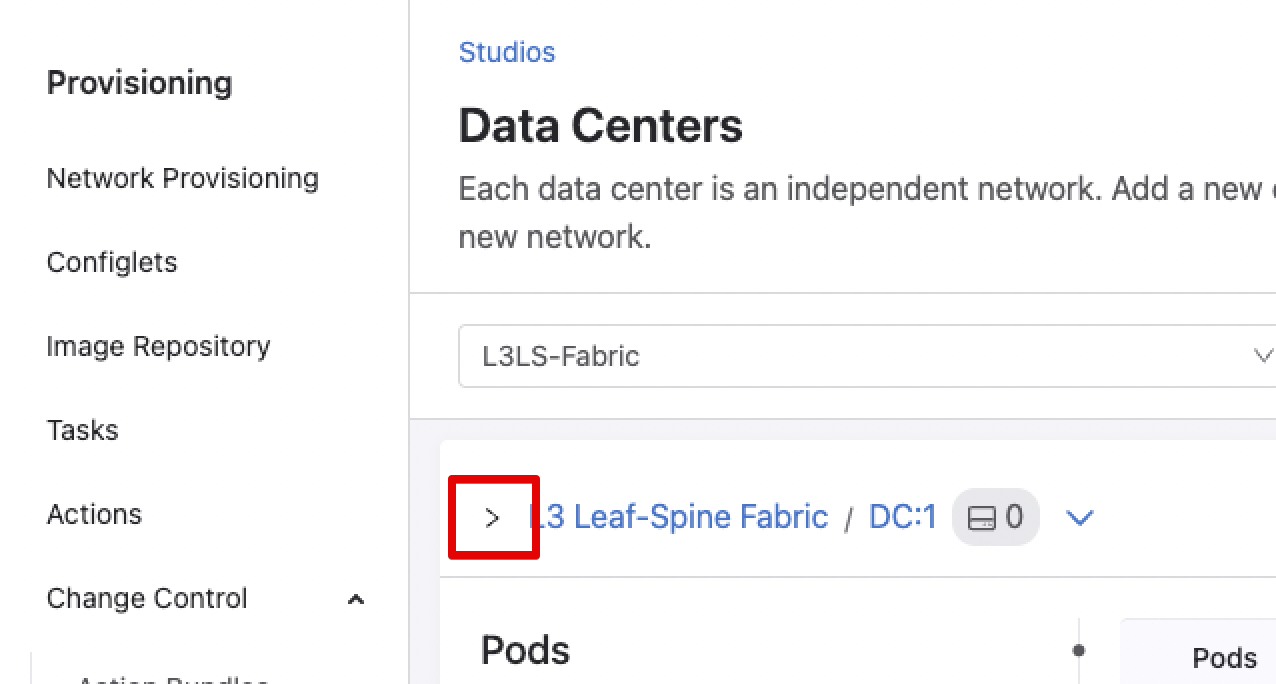Click the Change Control sidebar label
Viewport: 1276px width, 684px height.
click(147, 599)
